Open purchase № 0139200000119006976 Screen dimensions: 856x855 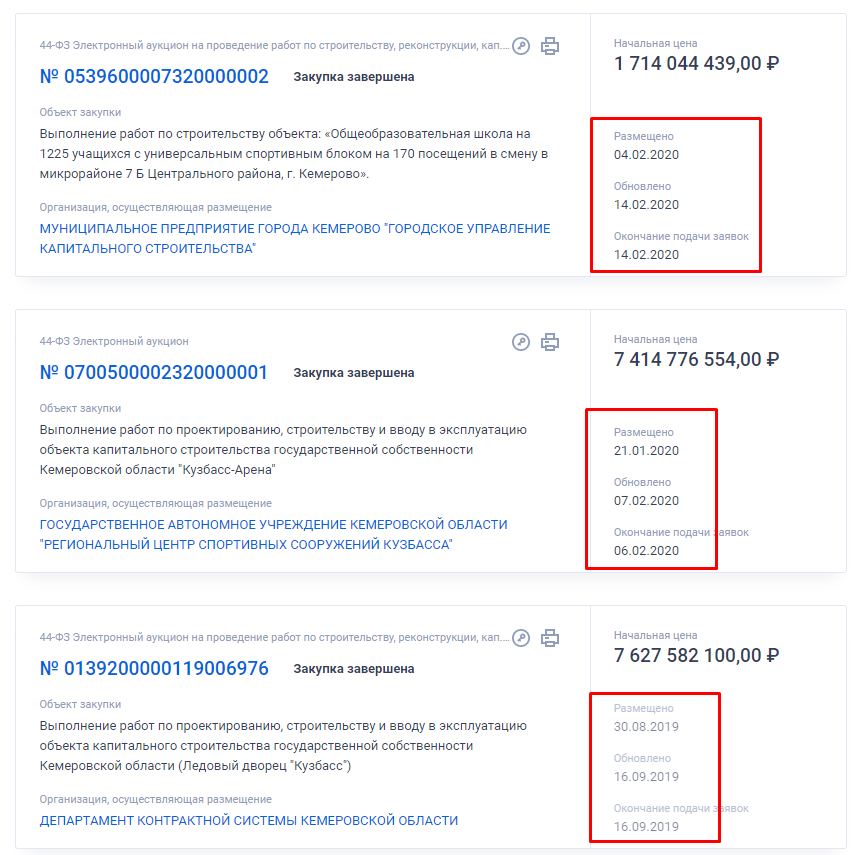[x=154, y=668]
